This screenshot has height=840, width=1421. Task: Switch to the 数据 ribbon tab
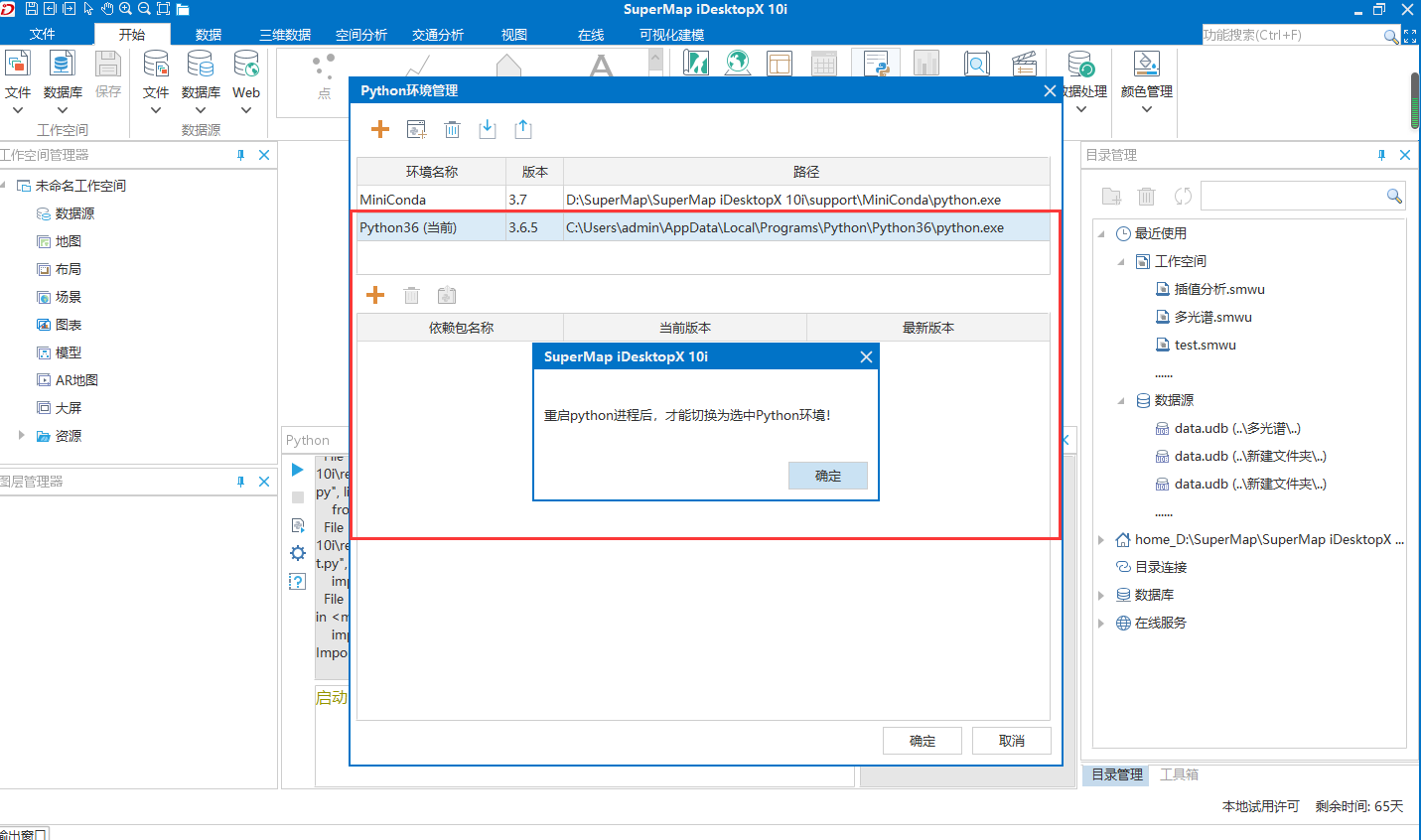coord(209,35)
